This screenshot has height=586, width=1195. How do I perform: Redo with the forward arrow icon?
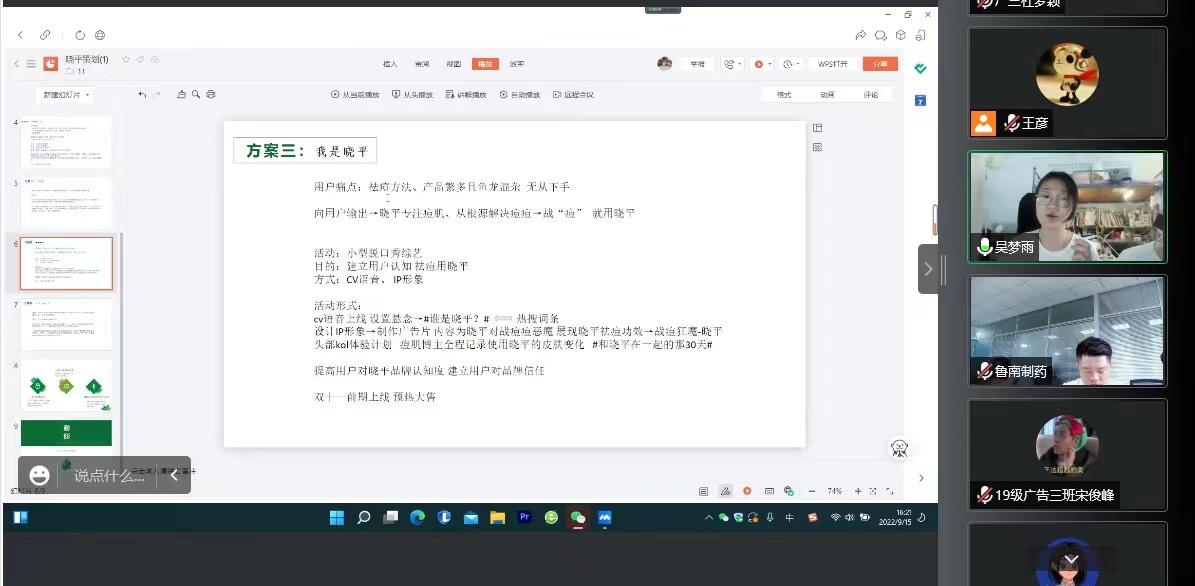pyautogui.click(x=157, y=94)
